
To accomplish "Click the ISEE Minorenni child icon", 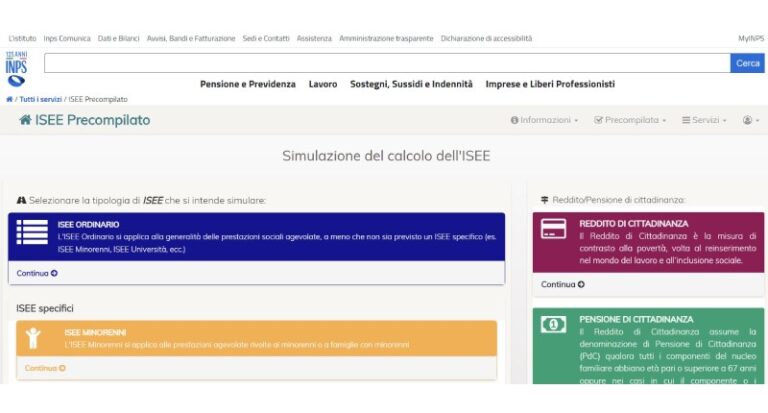I will pyautogui.click(x=33, y=338).
